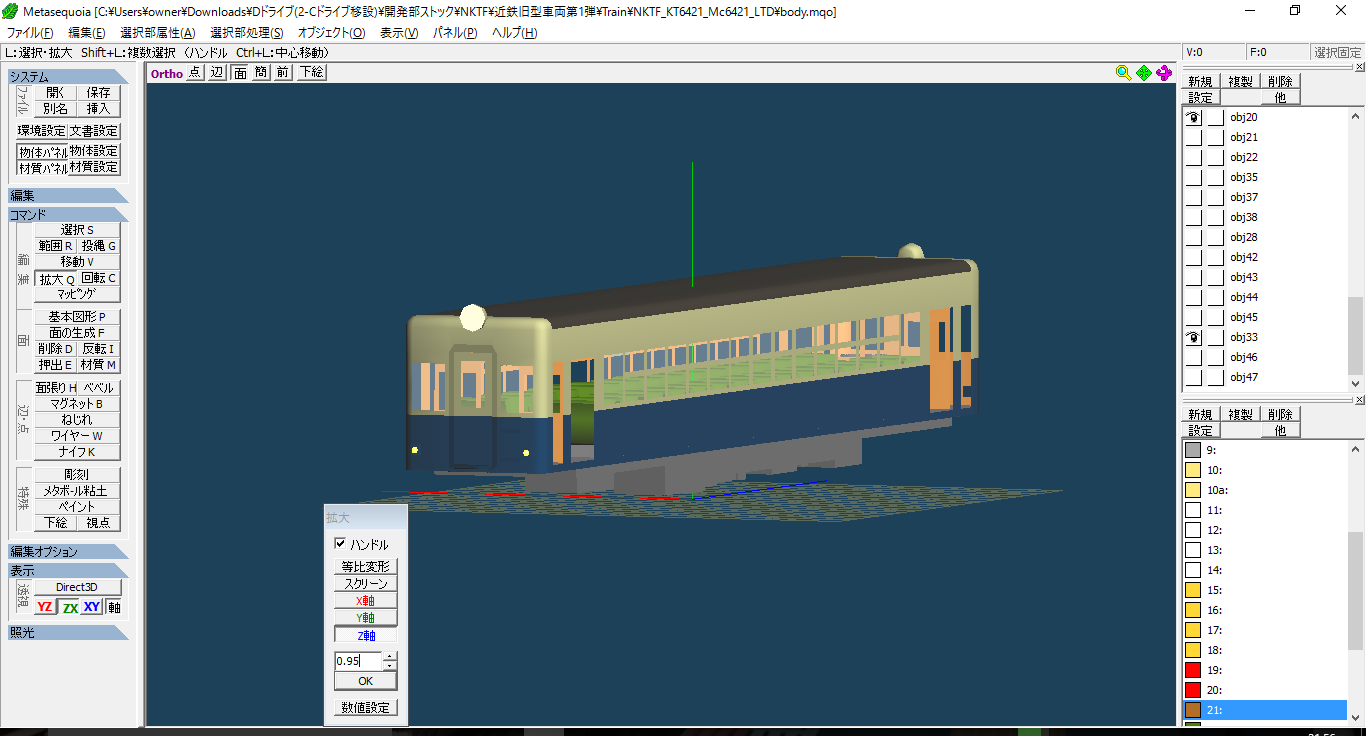
Task: Toggle 前 front-only display in viewport header
Action: pos(282,72)
